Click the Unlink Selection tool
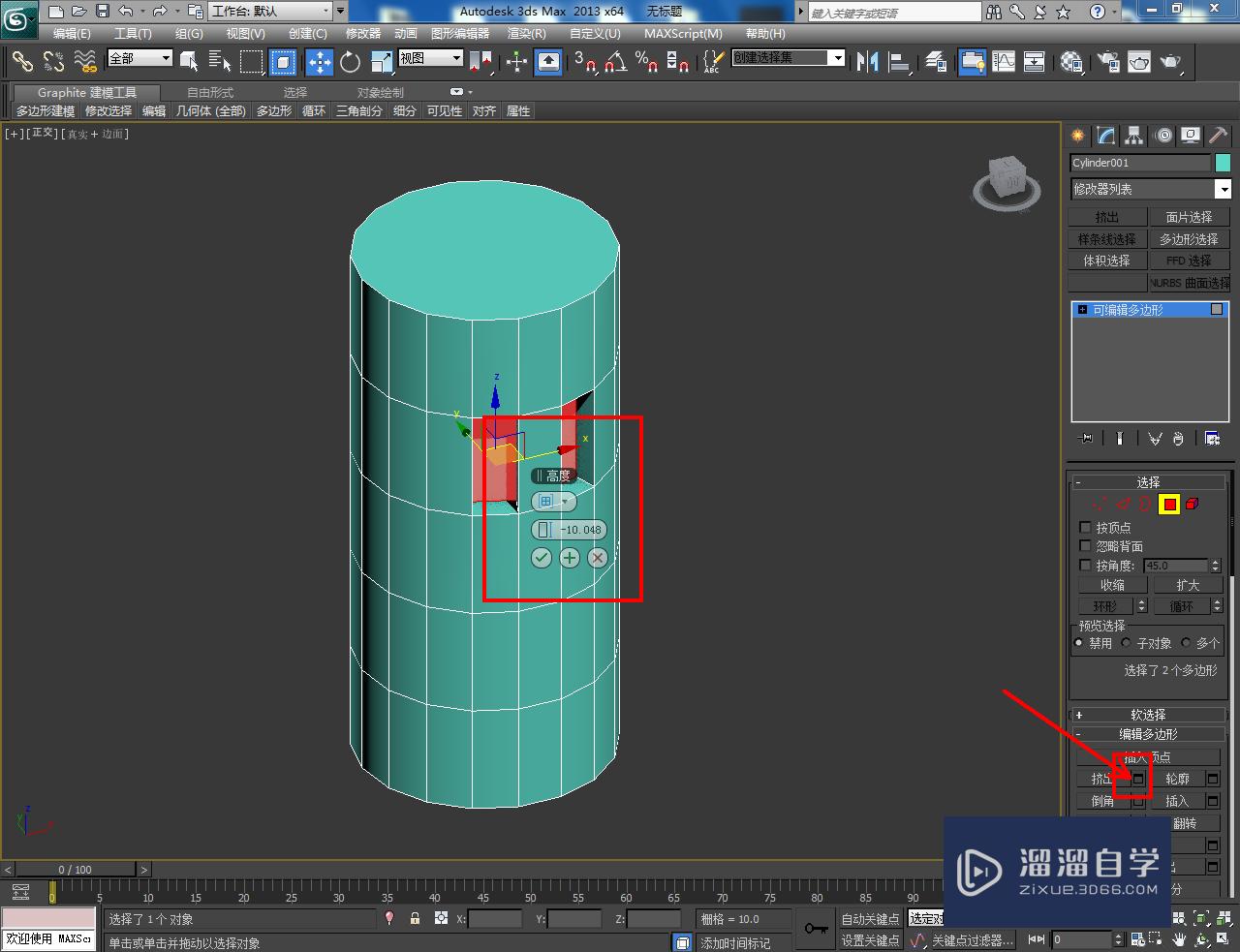 [x=53, y=62]
